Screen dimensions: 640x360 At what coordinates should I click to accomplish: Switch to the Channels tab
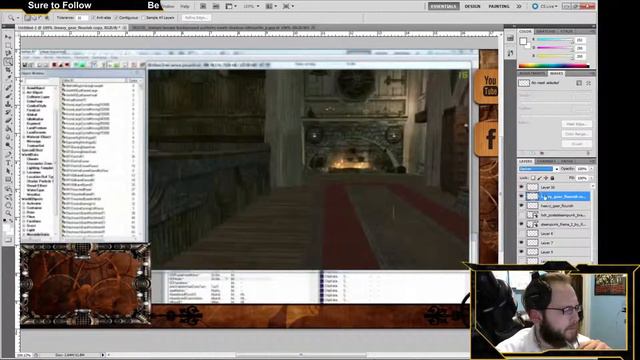pos(546,161)
